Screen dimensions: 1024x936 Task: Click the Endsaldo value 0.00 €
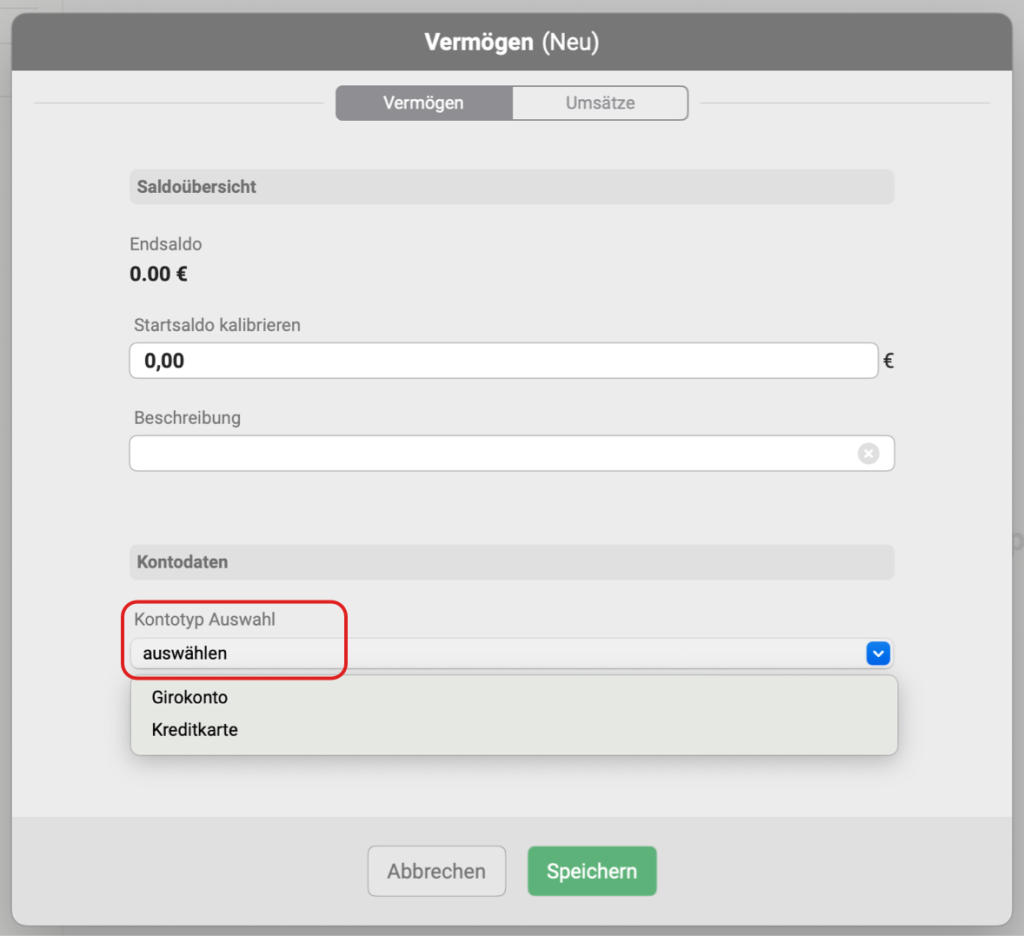click(x=159, y=273)
